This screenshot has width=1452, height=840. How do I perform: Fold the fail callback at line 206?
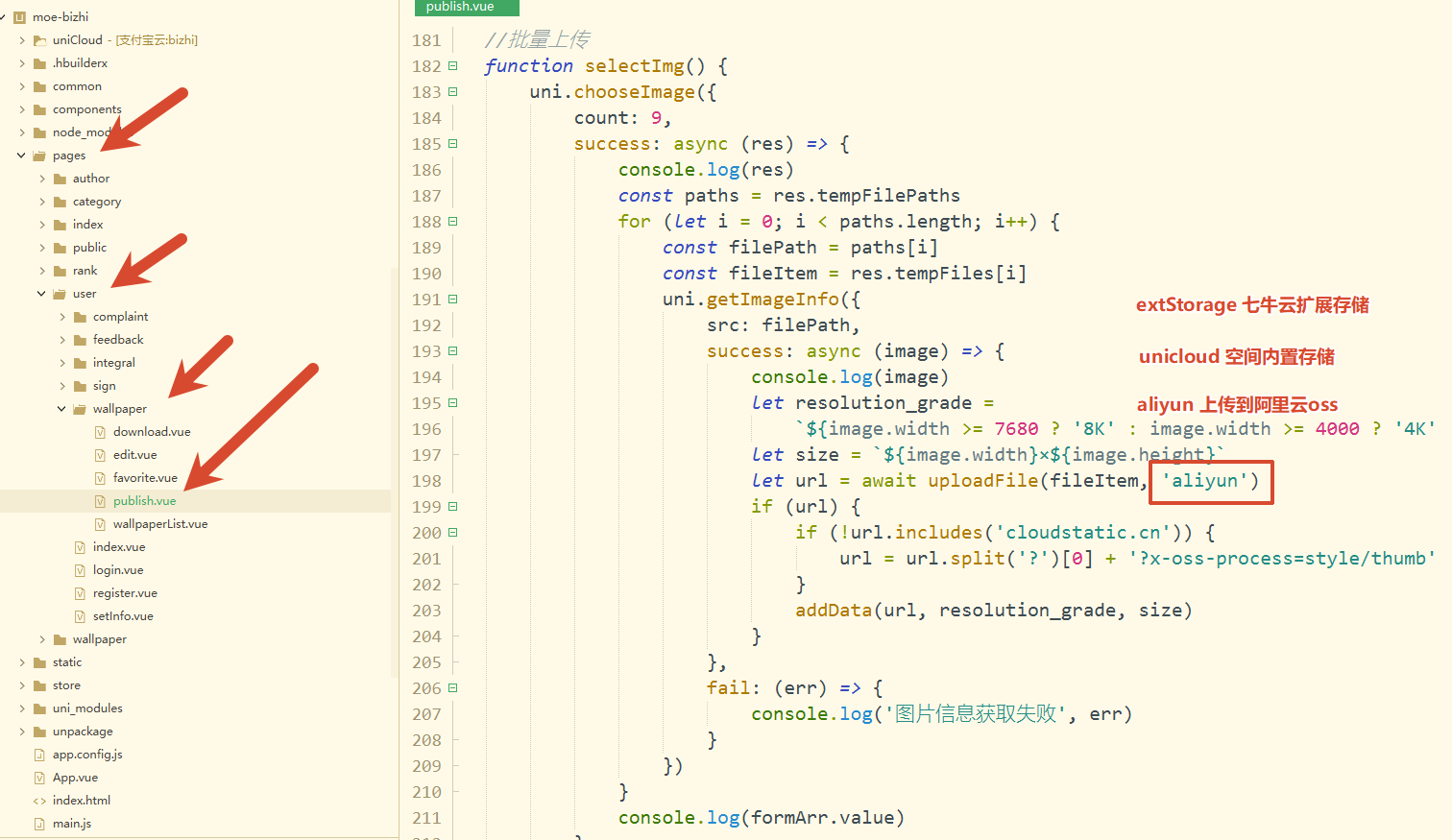tap(452, 688)
